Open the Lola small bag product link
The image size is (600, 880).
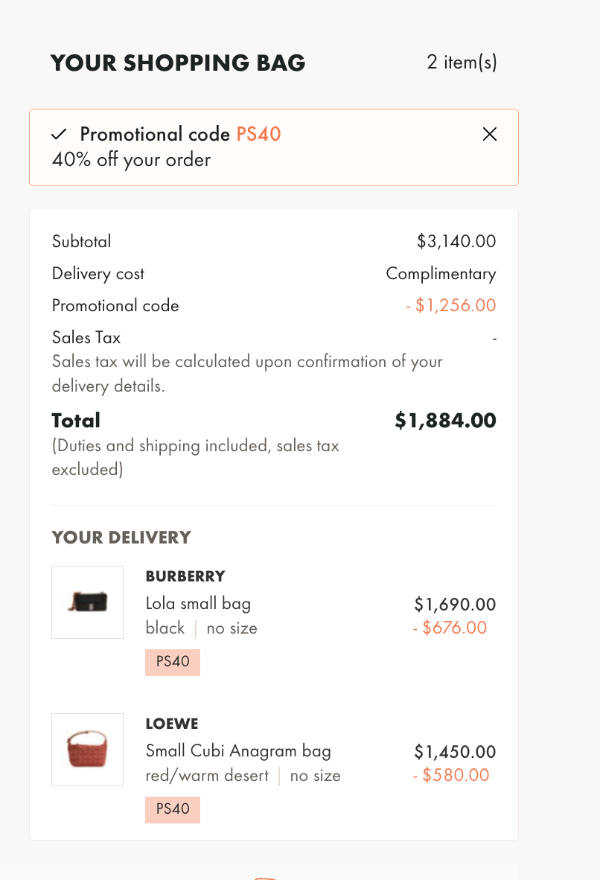[x=198, y=604]
